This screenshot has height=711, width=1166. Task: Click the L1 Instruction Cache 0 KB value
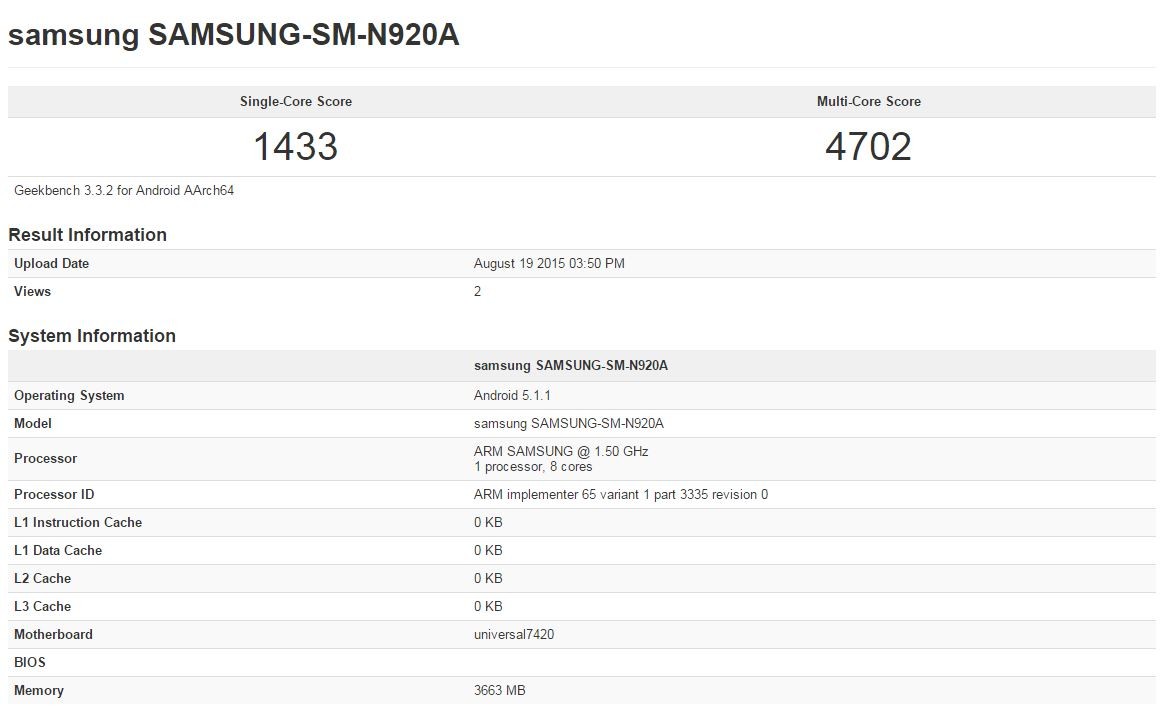[489, 523]
